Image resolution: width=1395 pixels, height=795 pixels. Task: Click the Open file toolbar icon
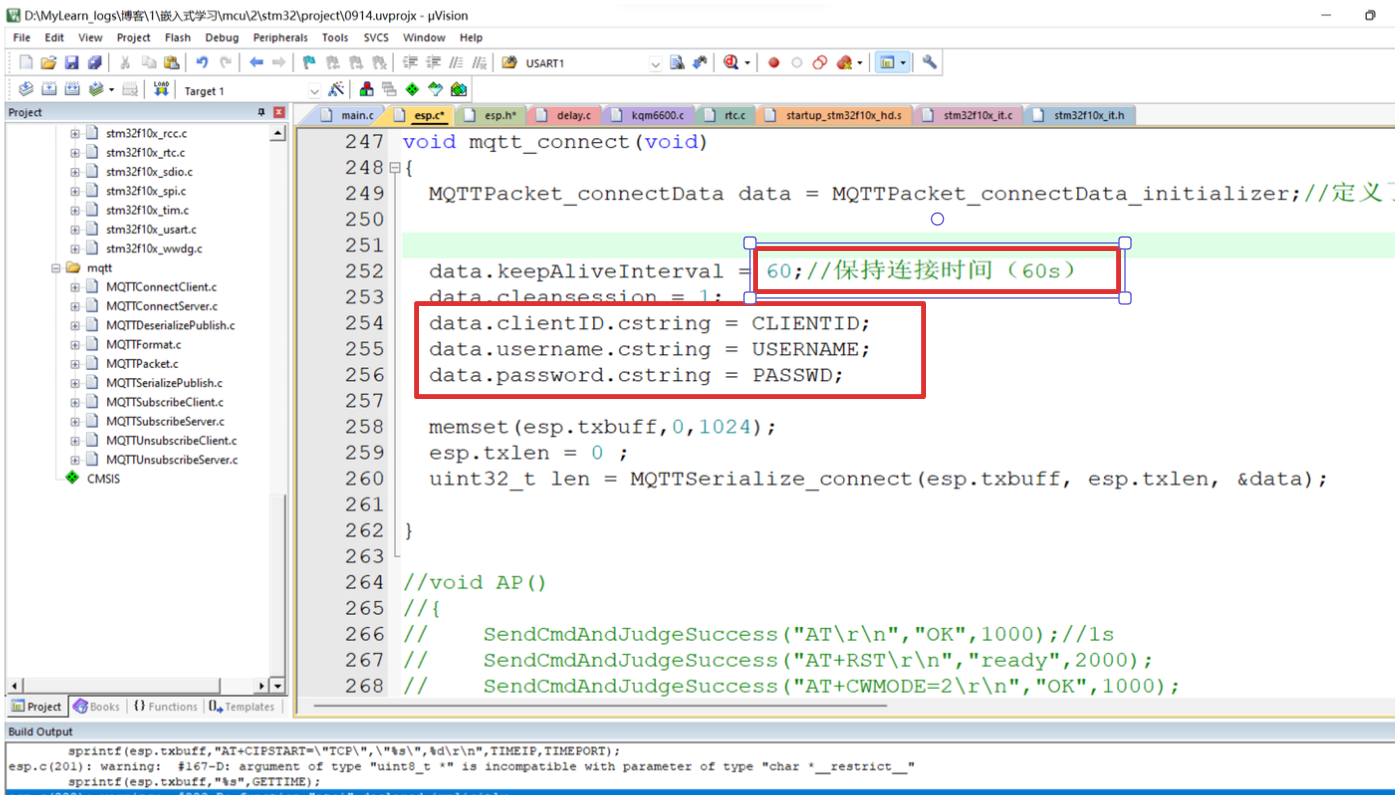48,62
